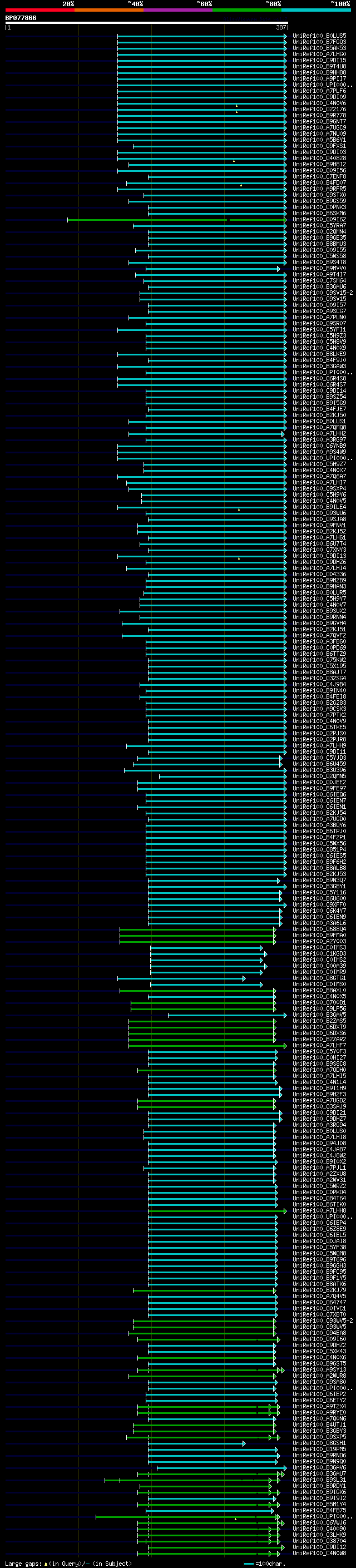Select the query name BP077866

click(x=21, y=18)
